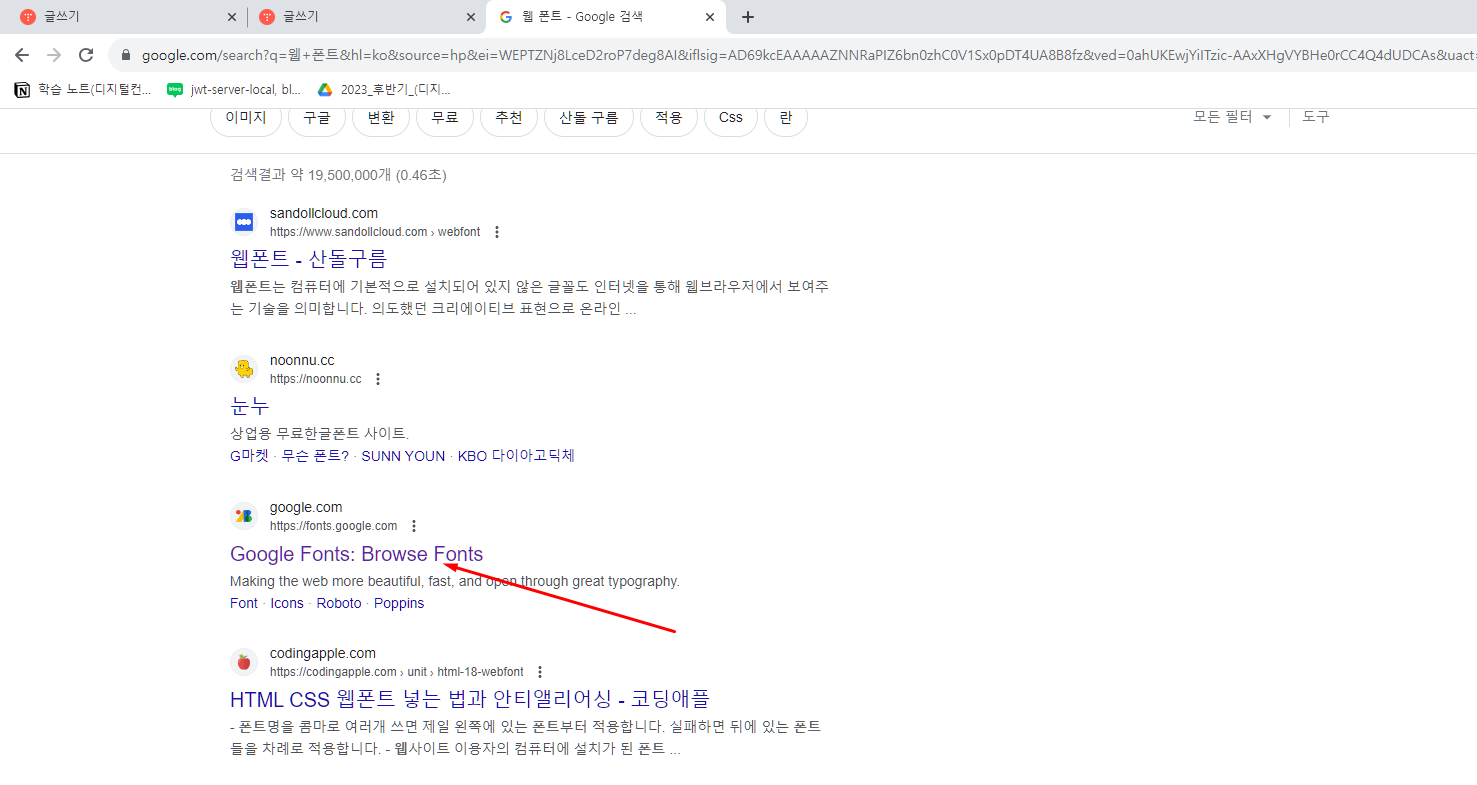Select the 란 filter chip

click(786, 118)
